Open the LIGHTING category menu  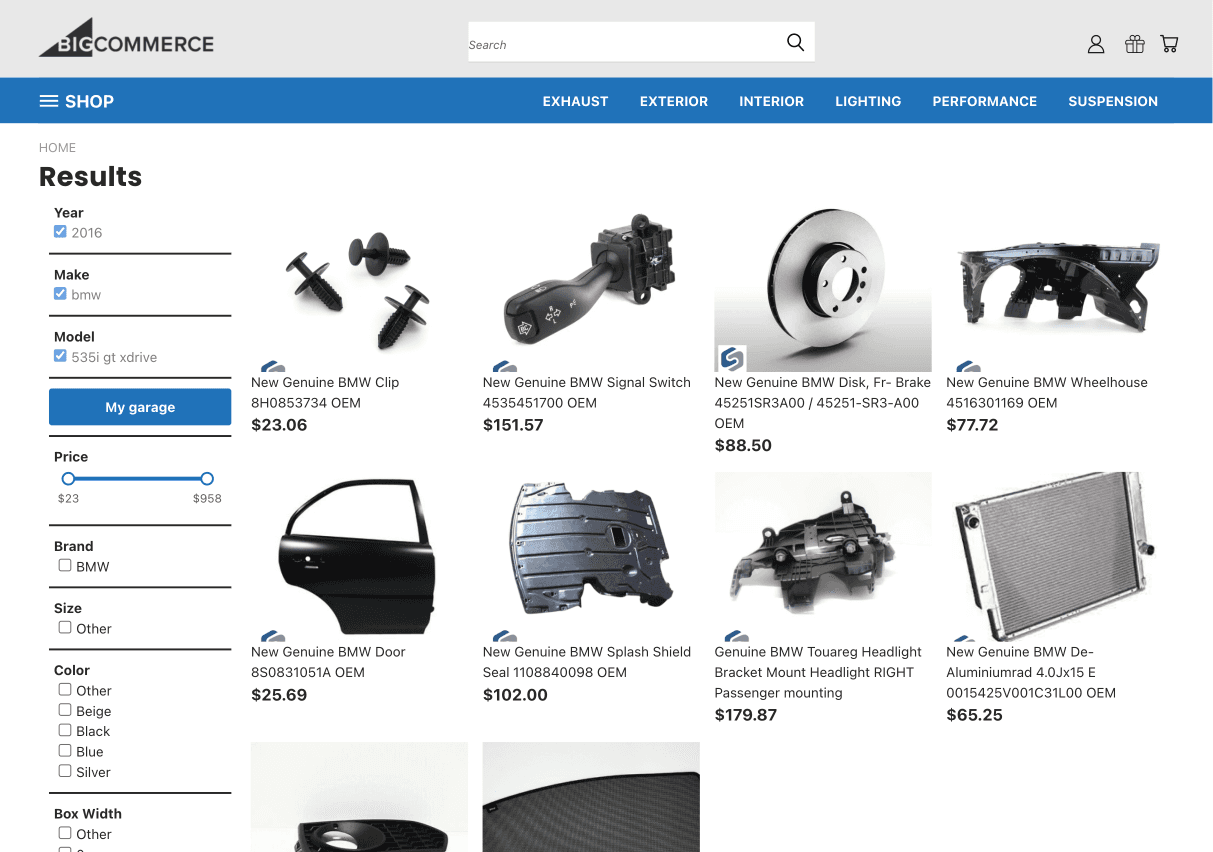868,101
